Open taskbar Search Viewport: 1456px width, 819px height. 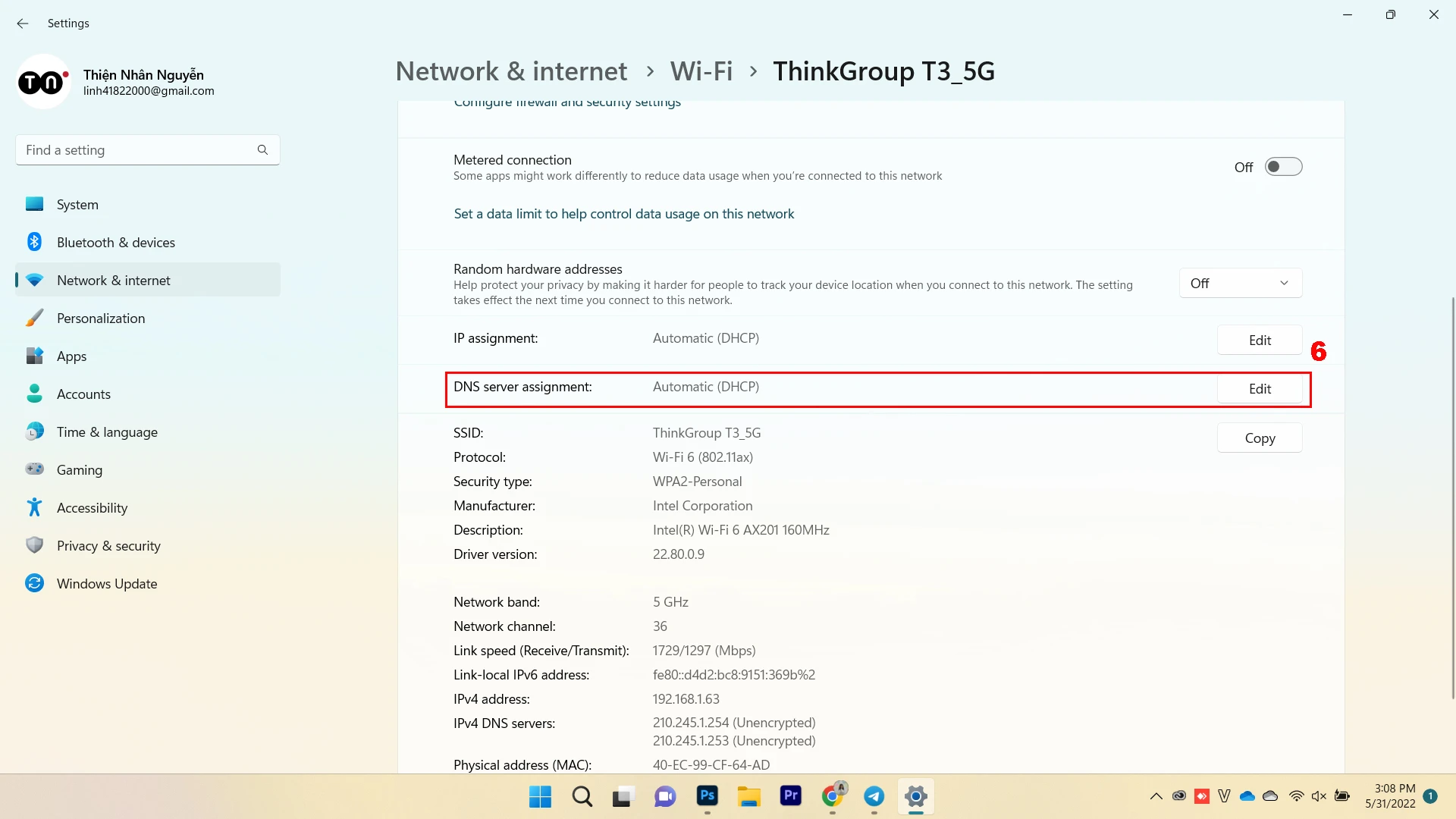tap(582, 796)
